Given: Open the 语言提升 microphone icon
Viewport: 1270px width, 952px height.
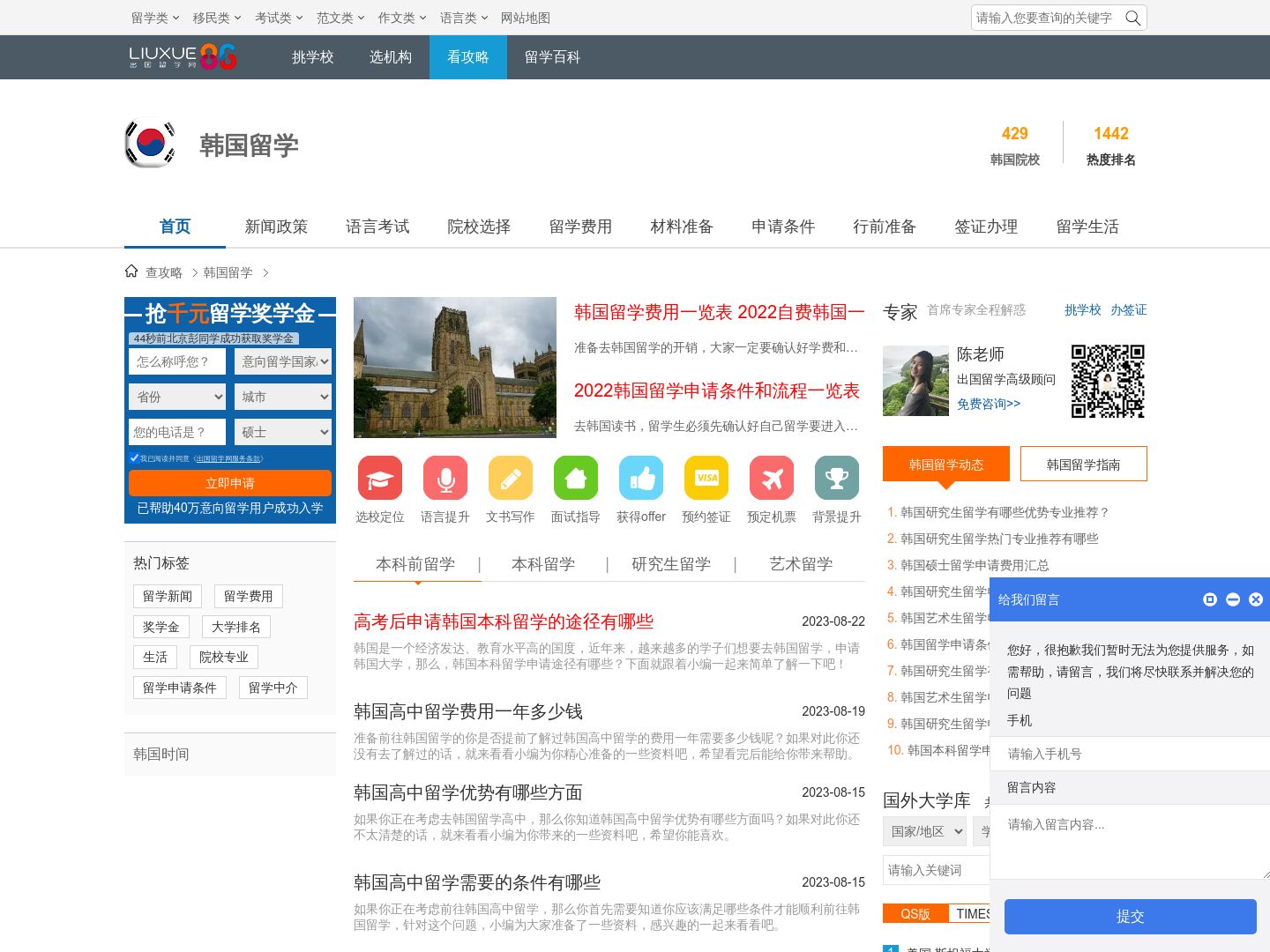Looking at the screenshot, I should [x=445, y=478].
